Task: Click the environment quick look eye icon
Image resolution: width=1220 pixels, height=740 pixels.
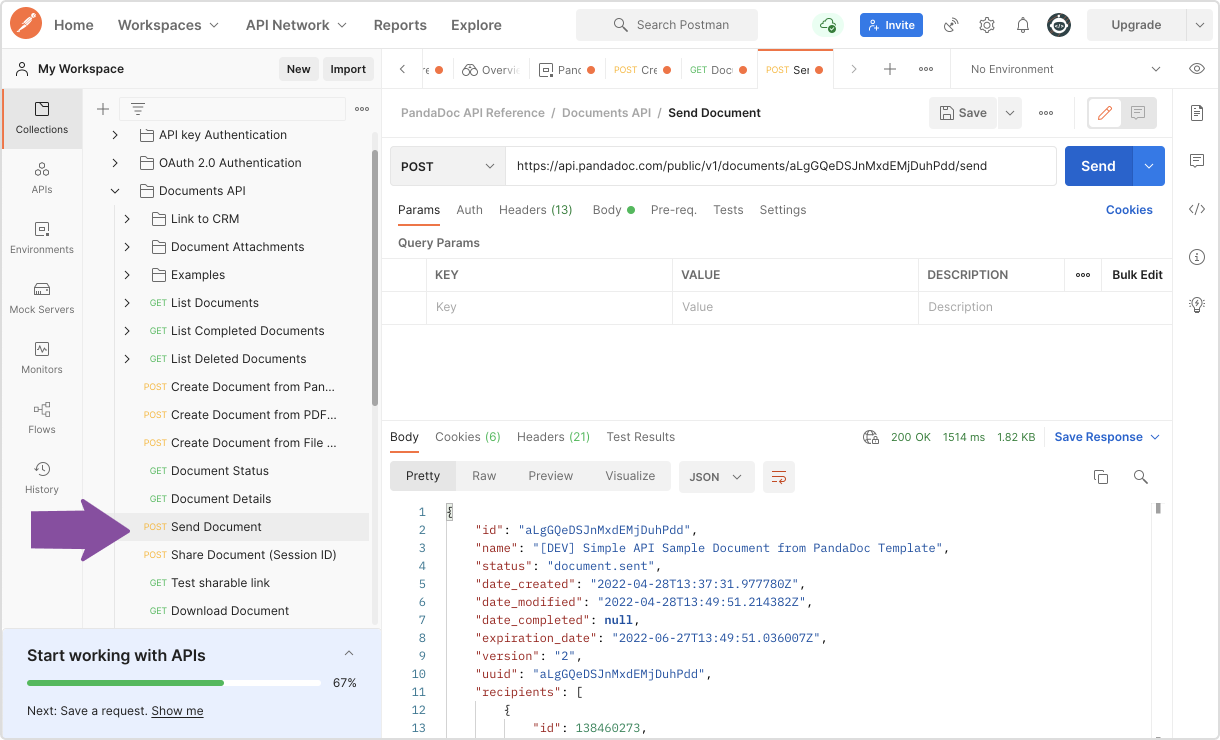Action: (1196, 69)
